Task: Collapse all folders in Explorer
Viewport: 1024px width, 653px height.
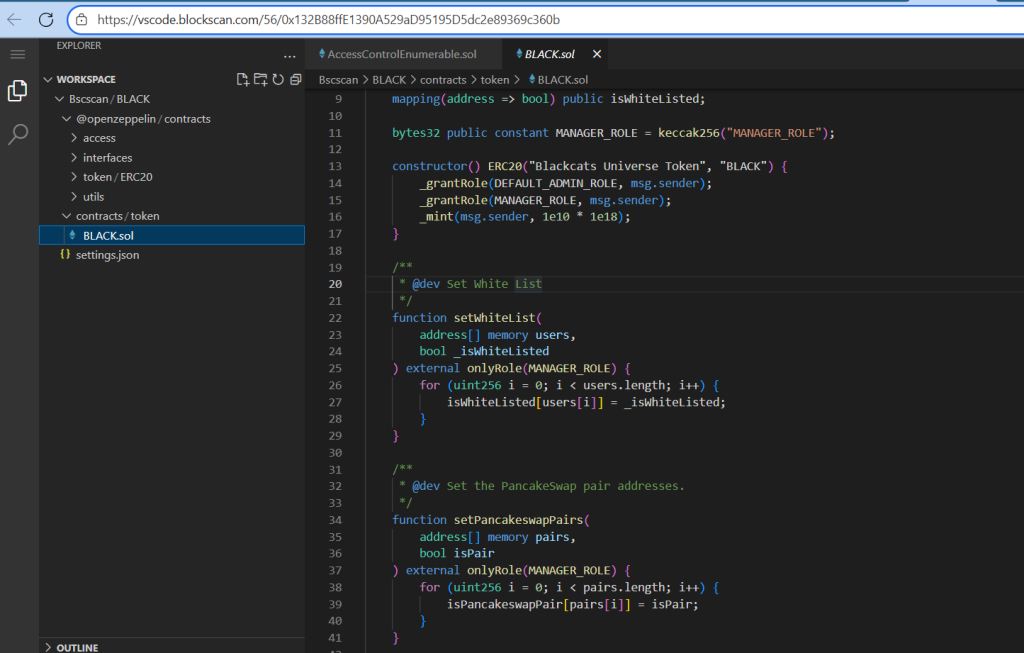Action: 295,79
